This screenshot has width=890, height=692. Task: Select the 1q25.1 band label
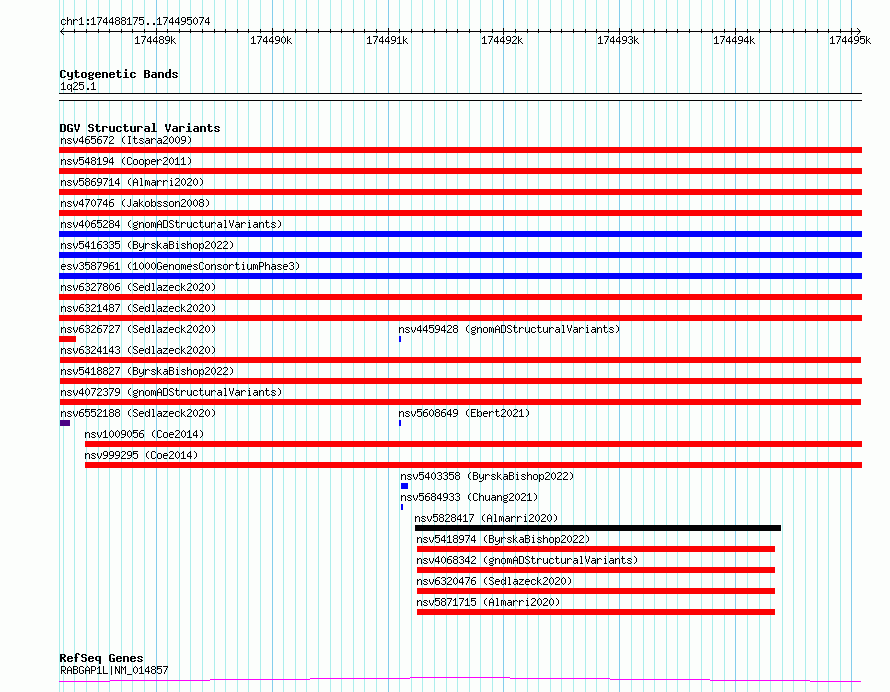(78, 87)
